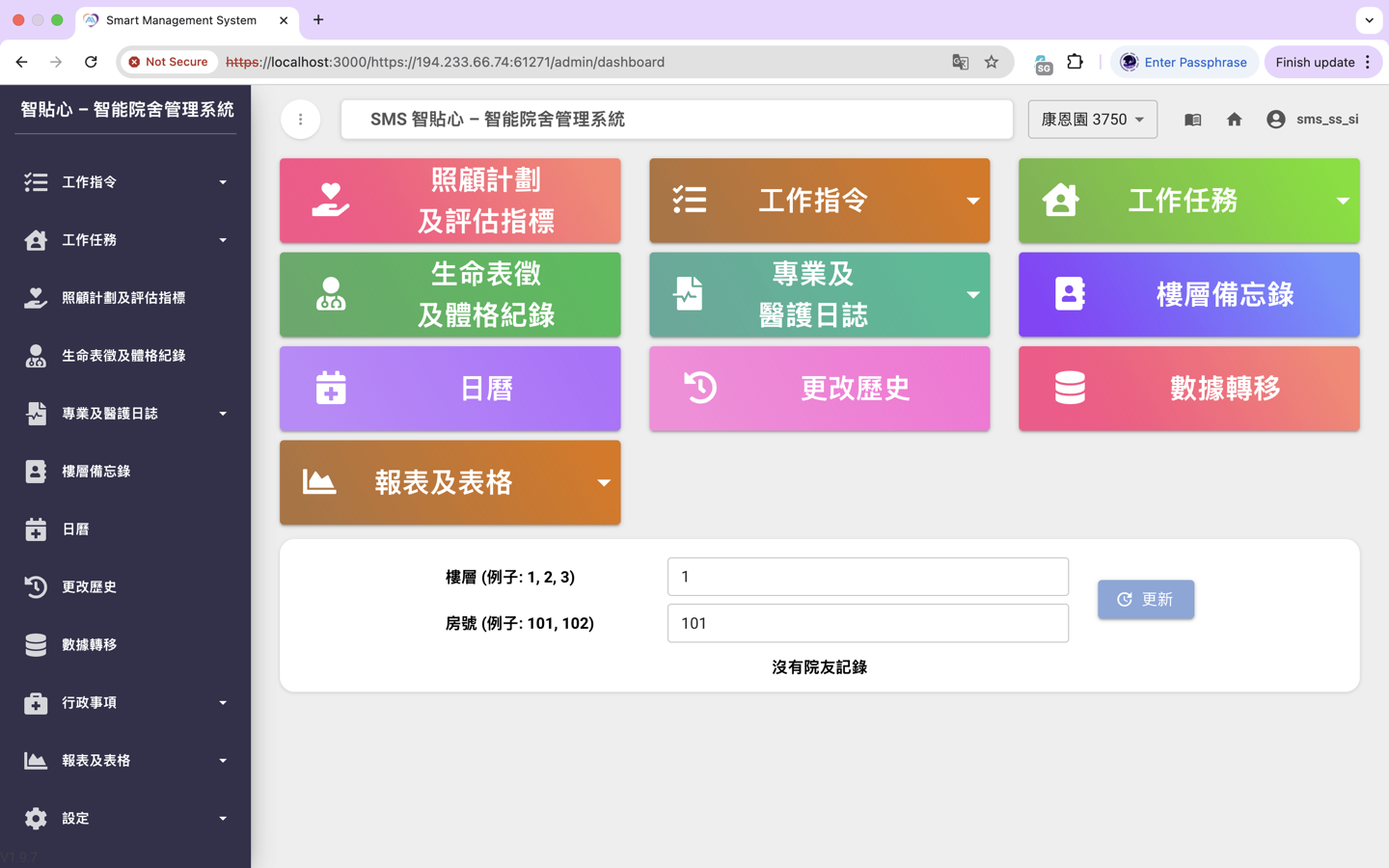Reload the page with browser refresh
This screenshot has width=1389, height=868.
[91, 62]
